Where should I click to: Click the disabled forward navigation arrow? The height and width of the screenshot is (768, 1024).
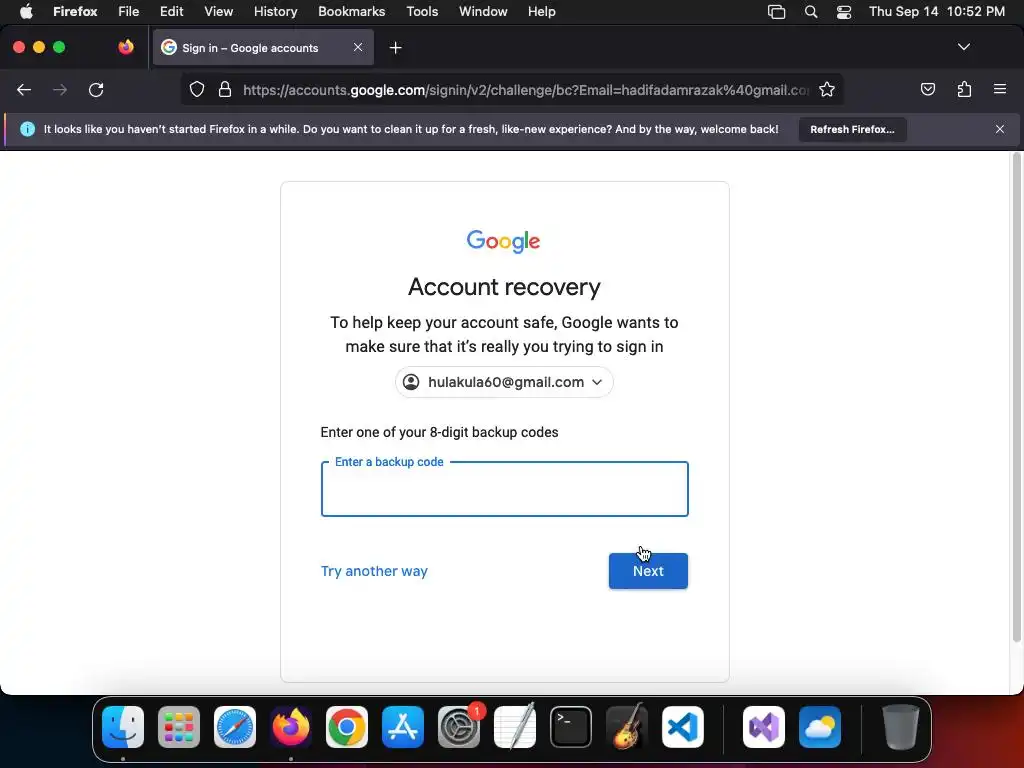[x=60, y=89]
